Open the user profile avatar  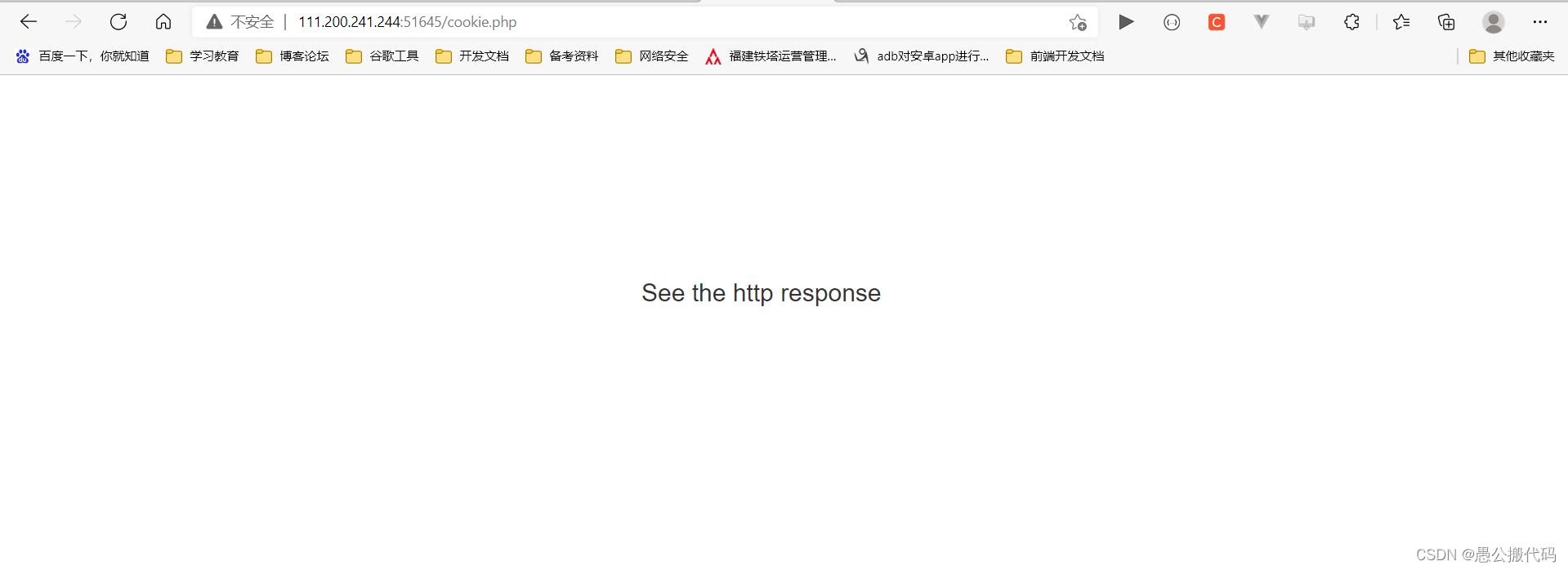(x=1494, y=22)
